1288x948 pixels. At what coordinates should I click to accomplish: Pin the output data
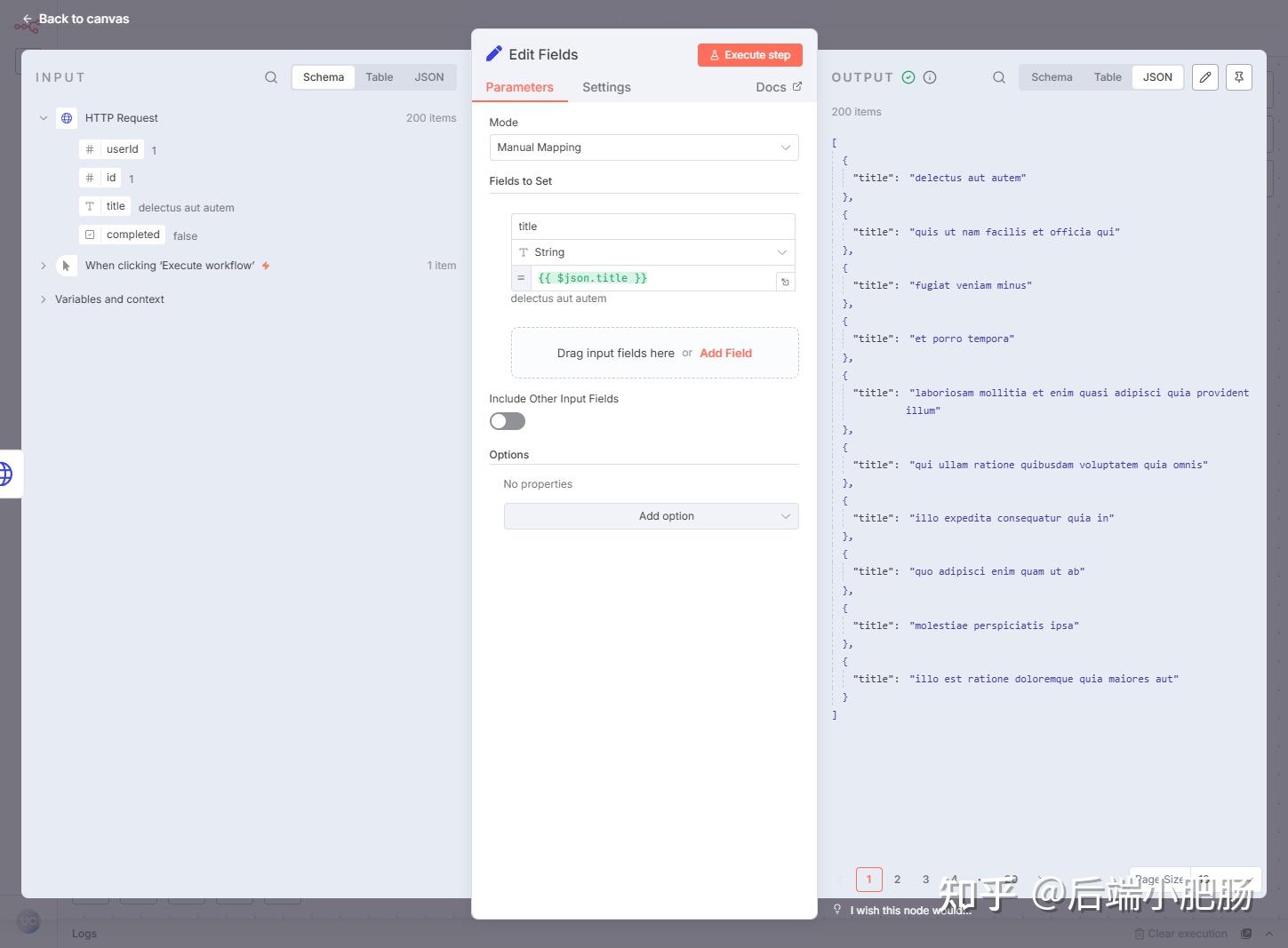(1239, 77)
